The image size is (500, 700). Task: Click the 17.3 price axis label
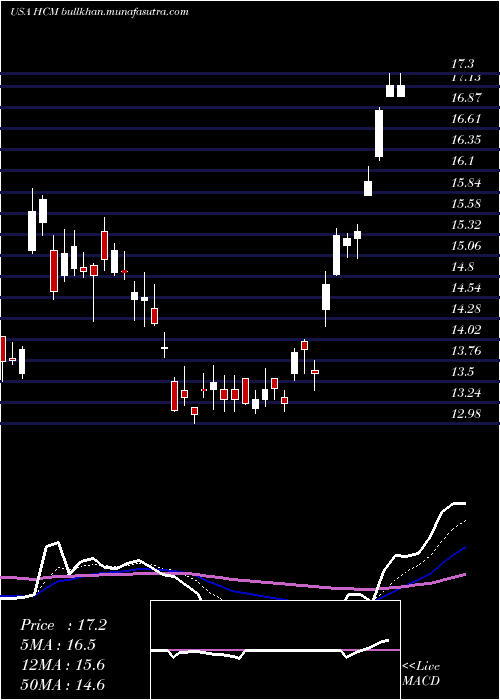tap(464, 65)
